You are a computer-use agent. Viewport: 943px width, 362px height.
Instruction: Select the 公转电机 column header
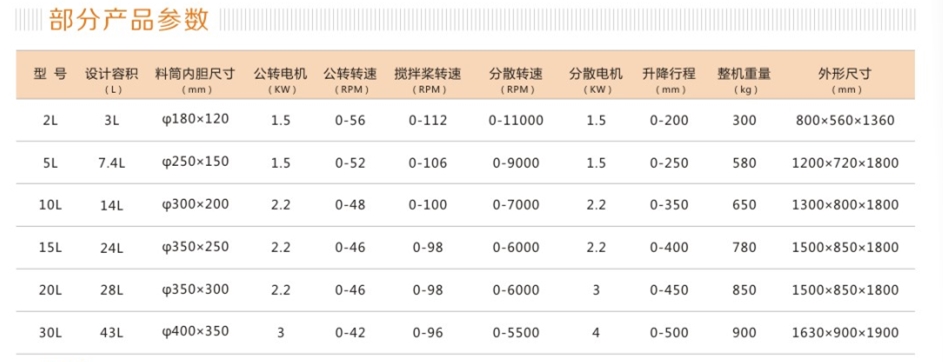pyautogui.click(x=280, y=75)
